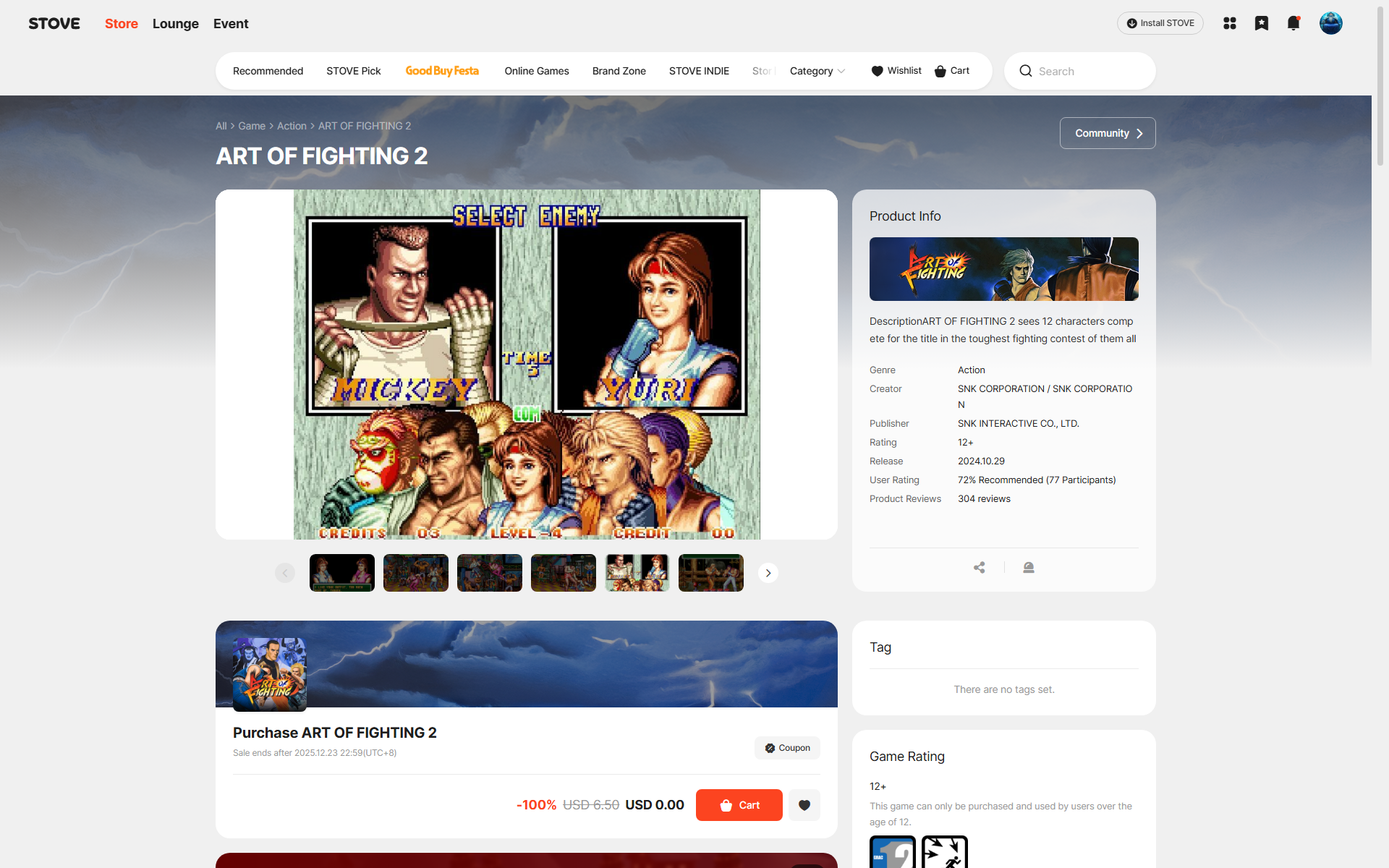The height and width of the screenshot is (868, 1389).
Task: Click the share icon in Product Info
Action: 980,568
